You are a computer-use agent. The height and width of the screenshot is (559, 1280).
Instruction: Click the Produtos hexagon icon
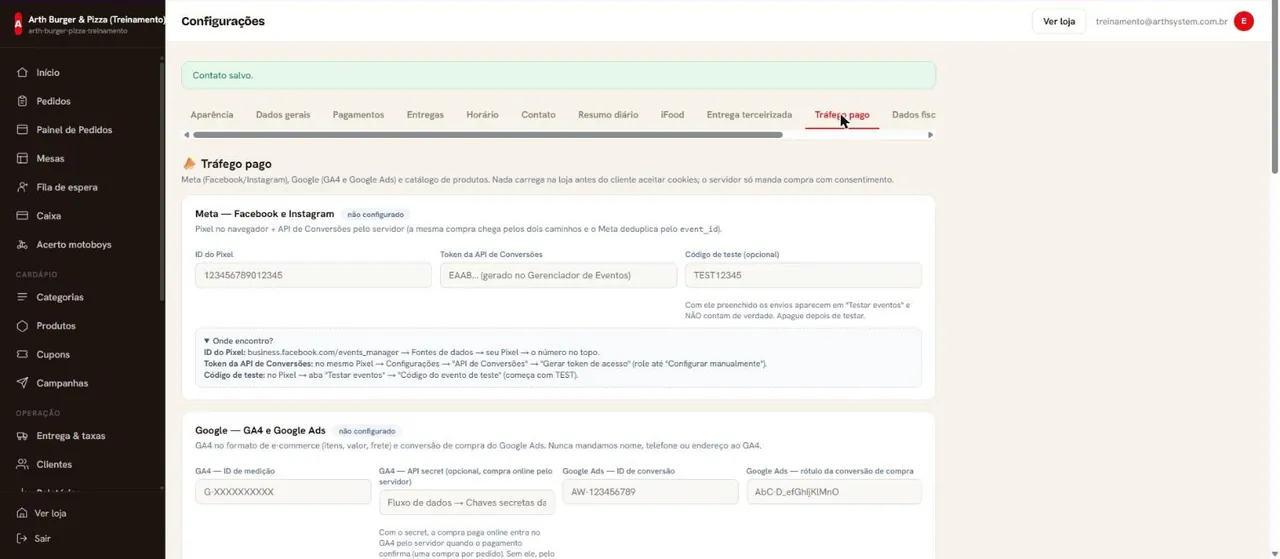tap(22, 326)
